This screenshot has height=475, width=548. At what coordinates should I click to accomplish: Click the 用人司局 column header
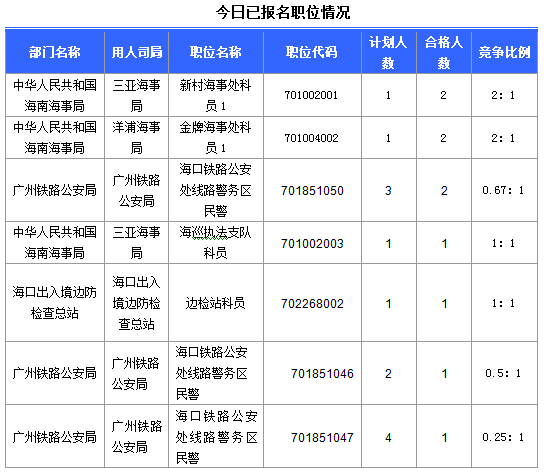[x=137, y=52]
